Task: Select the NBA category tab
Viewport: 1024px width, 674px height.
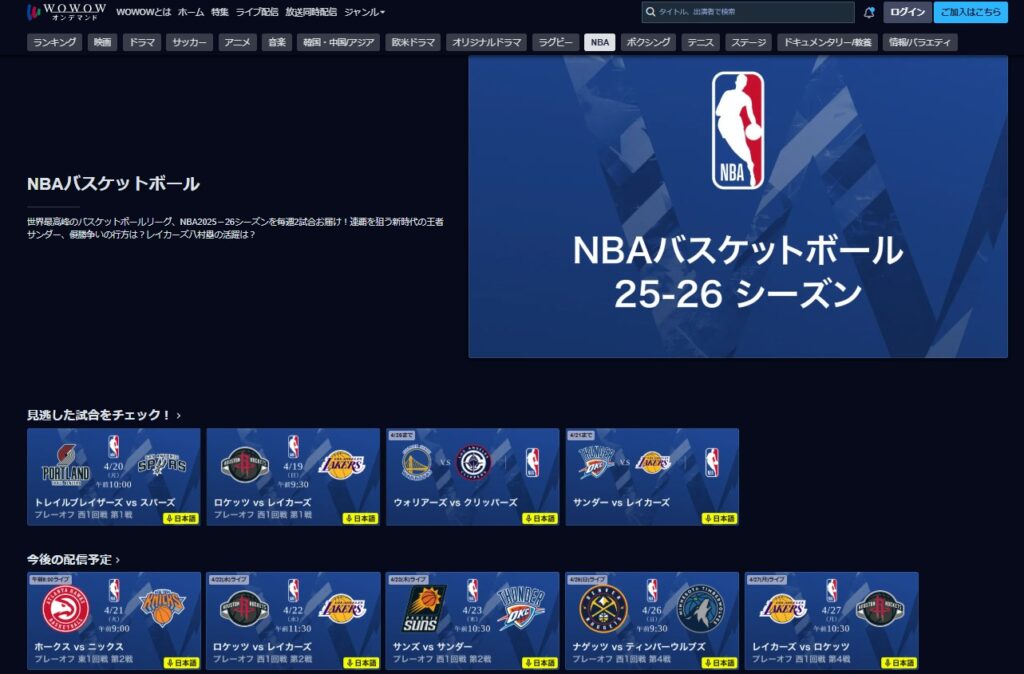Action: click(597, 42)
